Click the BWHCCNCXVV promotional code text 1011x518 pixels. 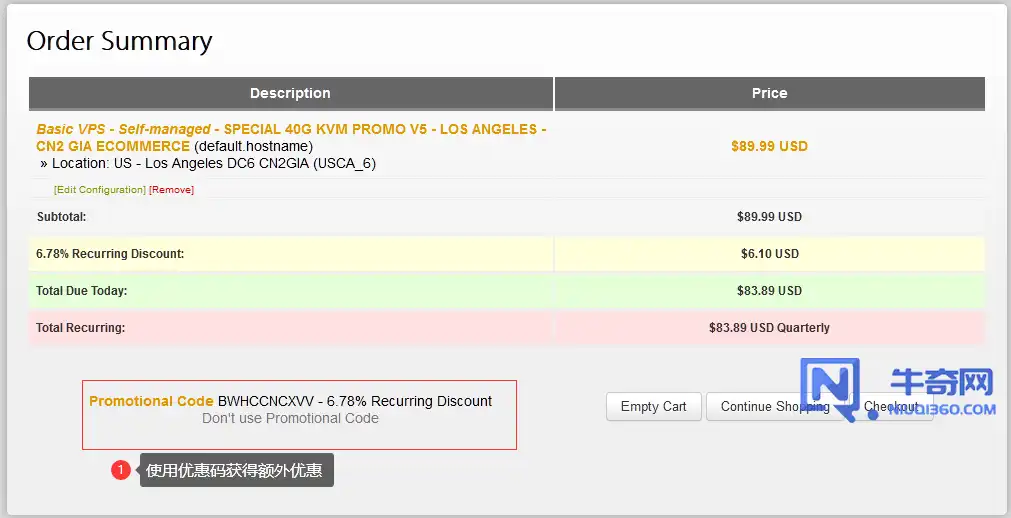259,401
